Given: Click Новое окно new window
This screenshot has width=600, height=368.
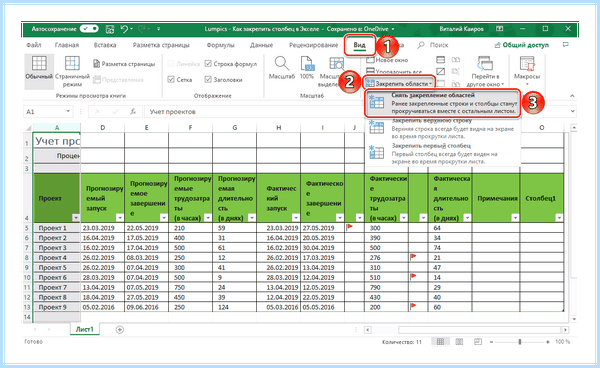Looking at the screenshot, I should (x=387, y=60).
